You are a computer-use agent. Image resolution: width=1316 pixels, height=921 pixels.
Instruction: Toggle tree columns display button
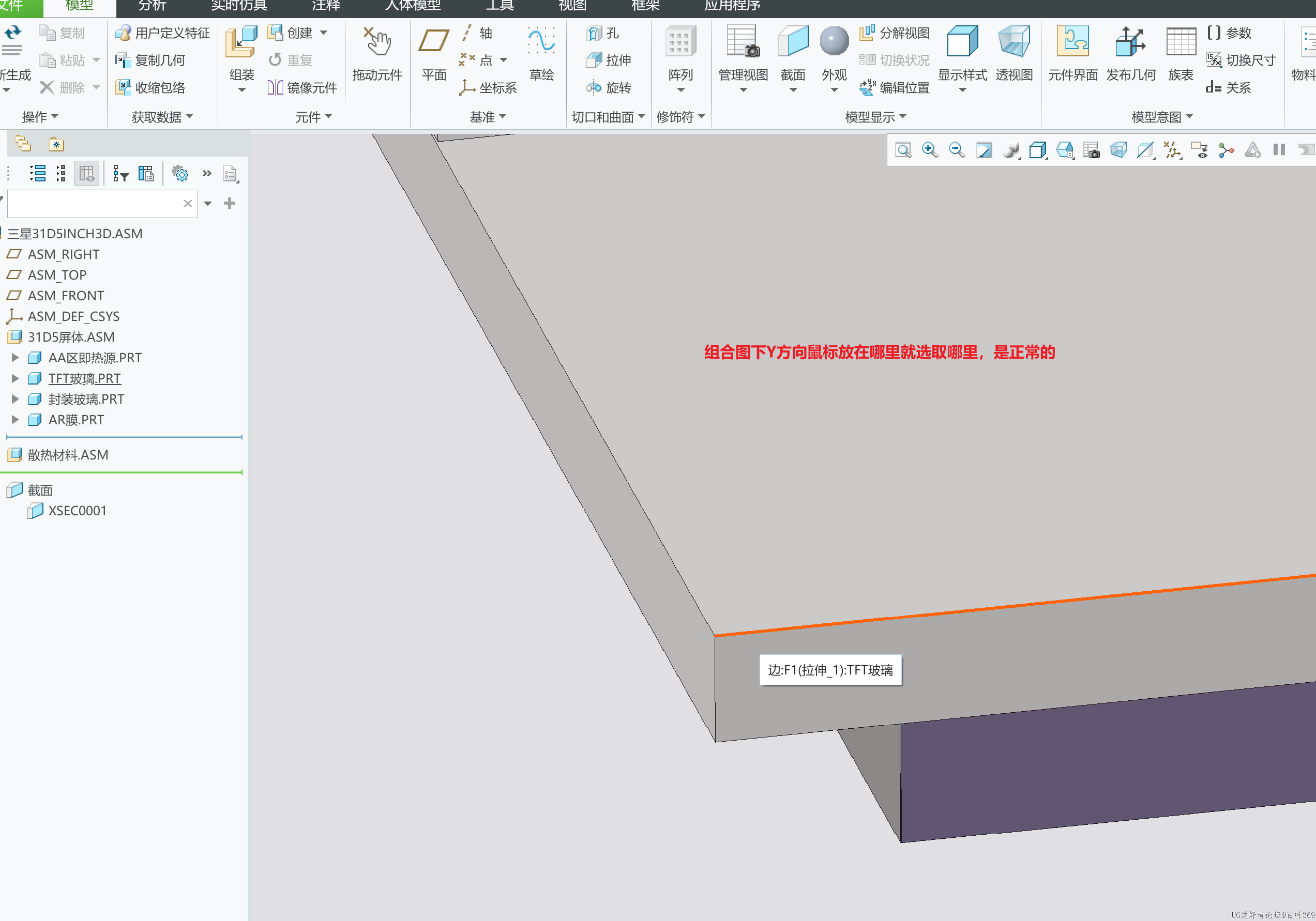86,173
